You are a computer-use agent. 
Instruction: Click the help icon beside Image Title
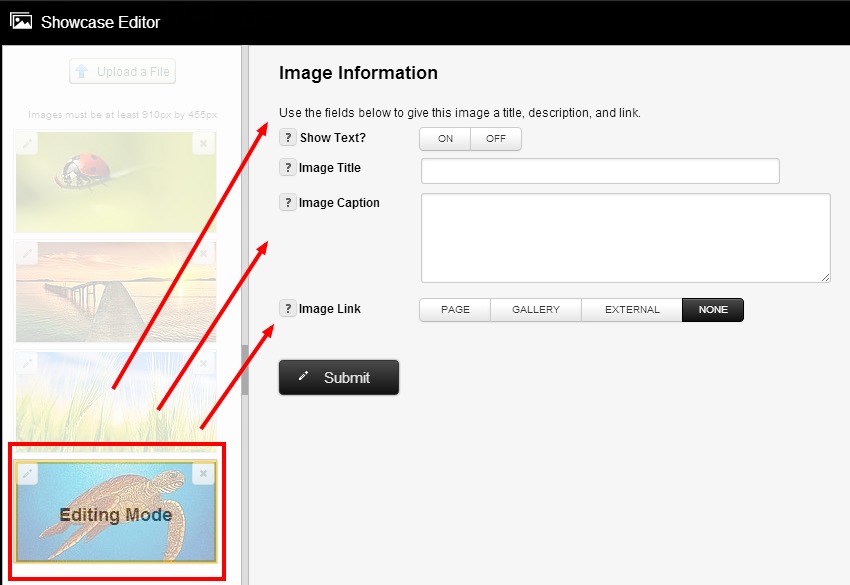288,168
